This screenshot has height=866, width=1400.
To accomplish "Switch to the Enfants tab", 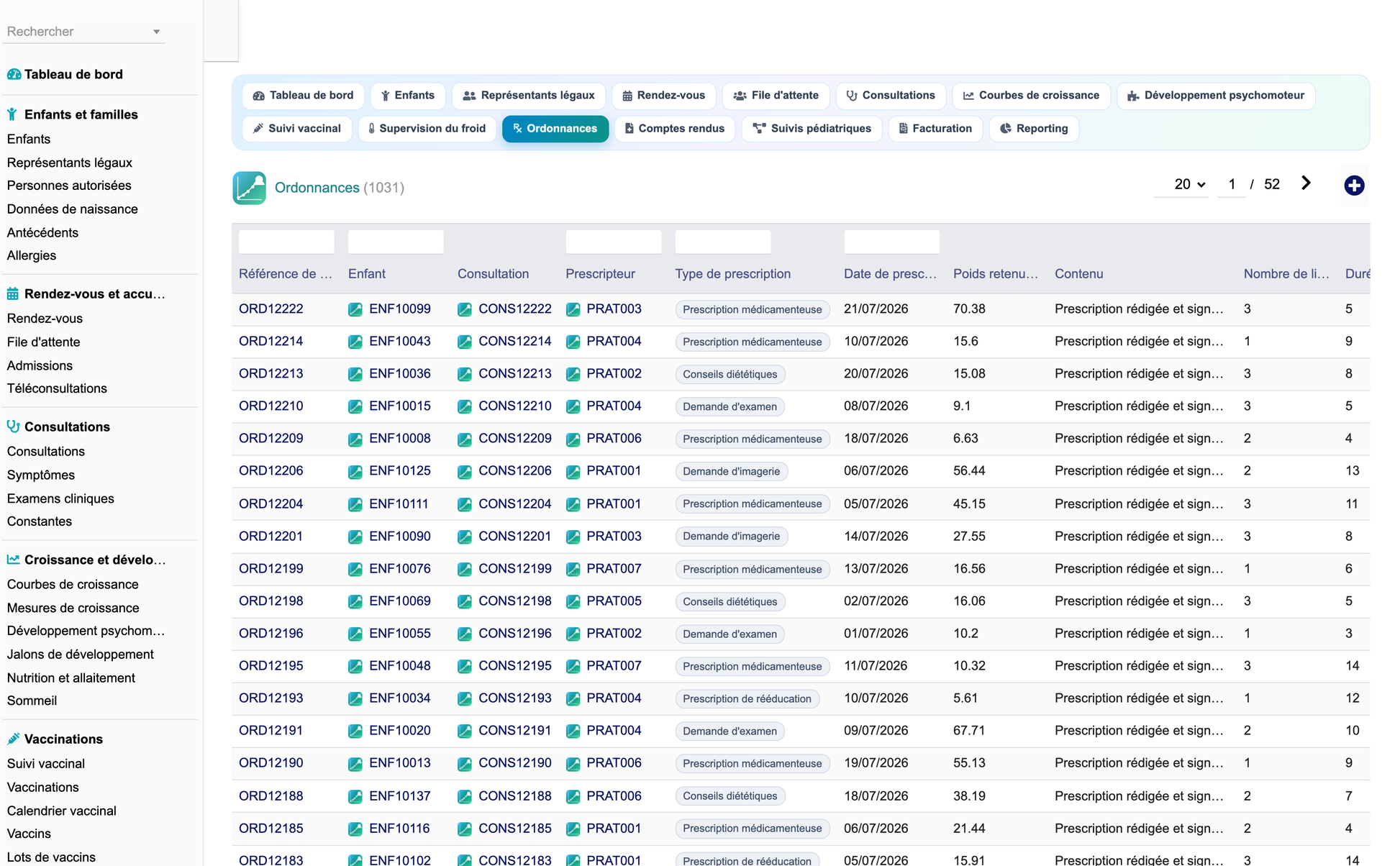I will click(407, 96).
